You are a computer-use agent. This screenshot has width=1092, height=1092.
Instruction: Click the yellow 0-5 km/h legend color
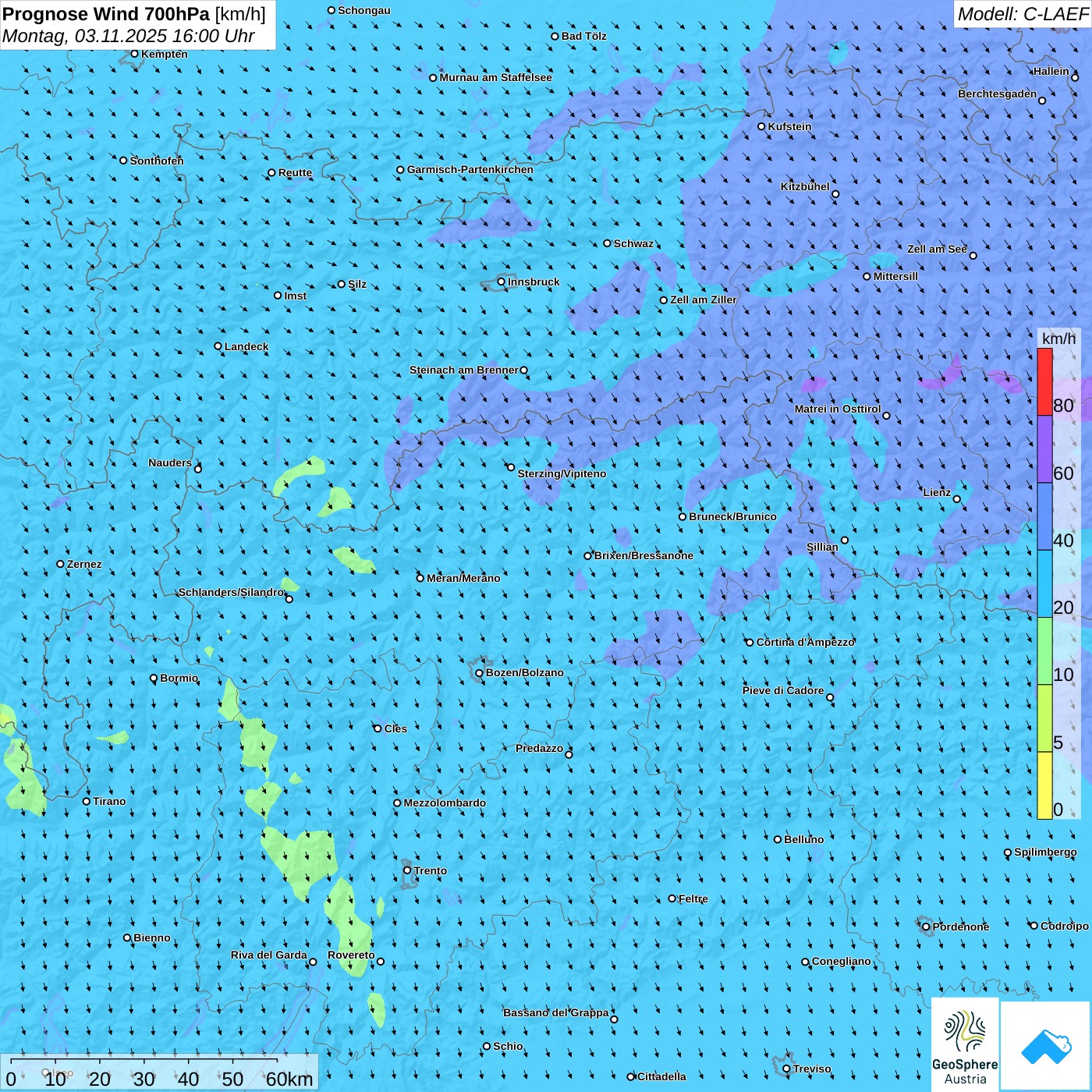1044,785
